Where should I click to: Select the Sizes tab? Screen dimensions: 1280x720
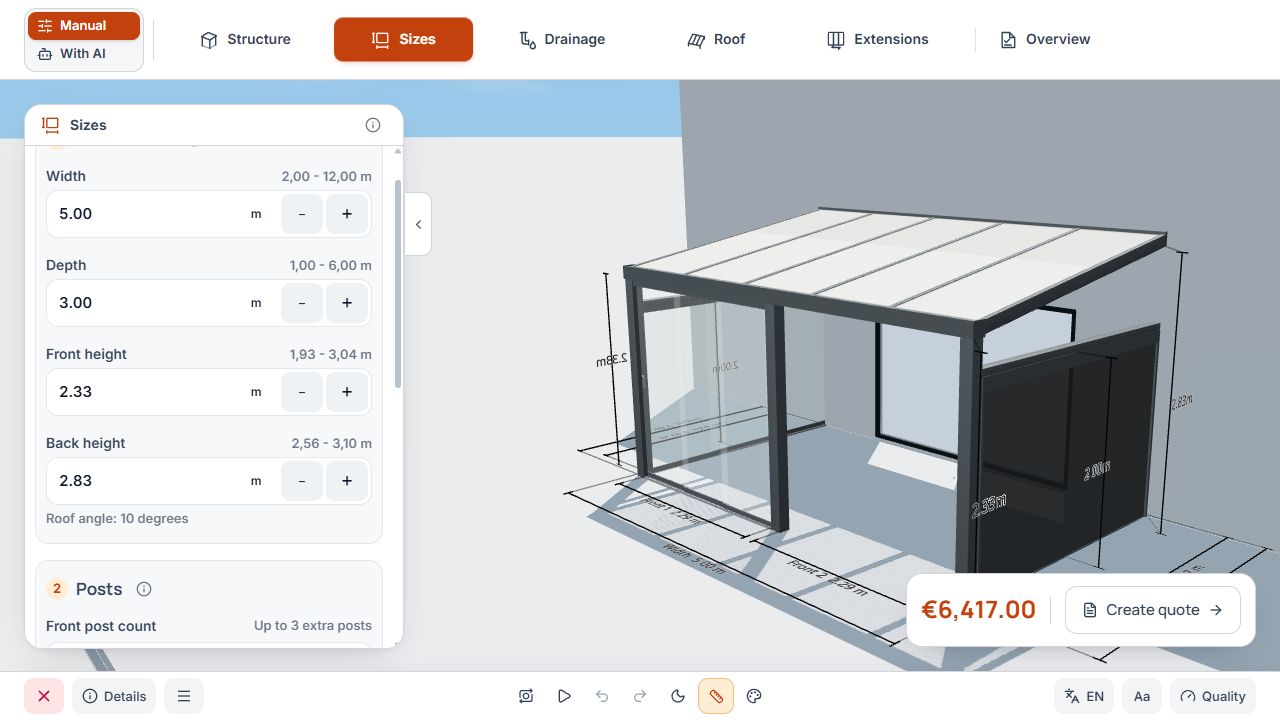tap(403, 39)
